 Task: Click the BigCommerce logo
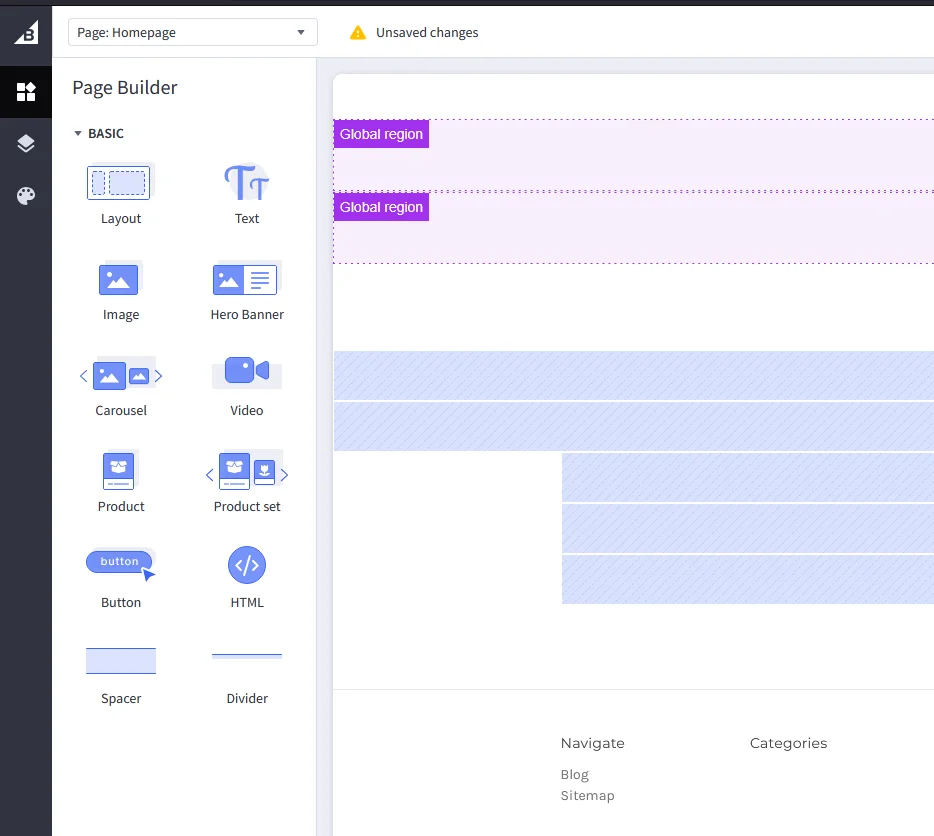26,32
